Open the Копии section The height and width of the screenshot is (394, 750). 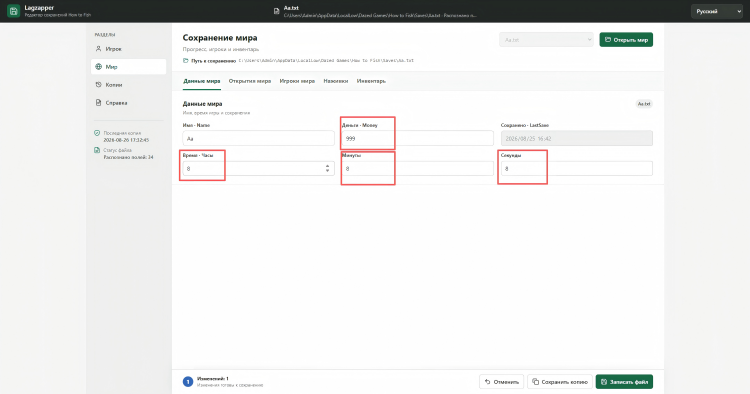(128, 85)
